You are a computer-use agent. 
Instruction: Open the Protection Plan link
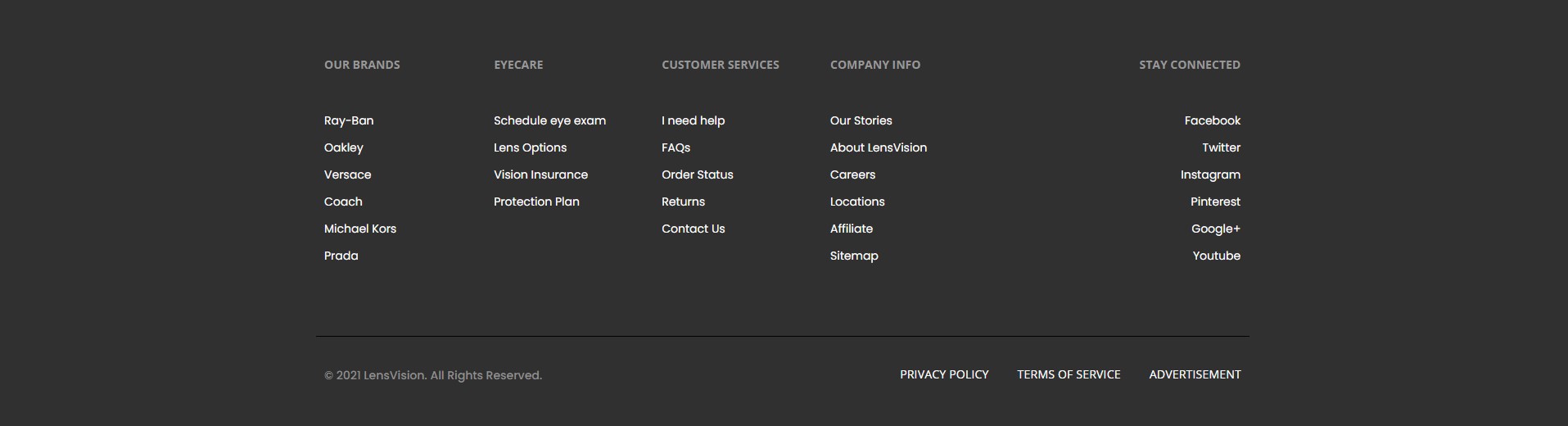(x=536, y=202)
